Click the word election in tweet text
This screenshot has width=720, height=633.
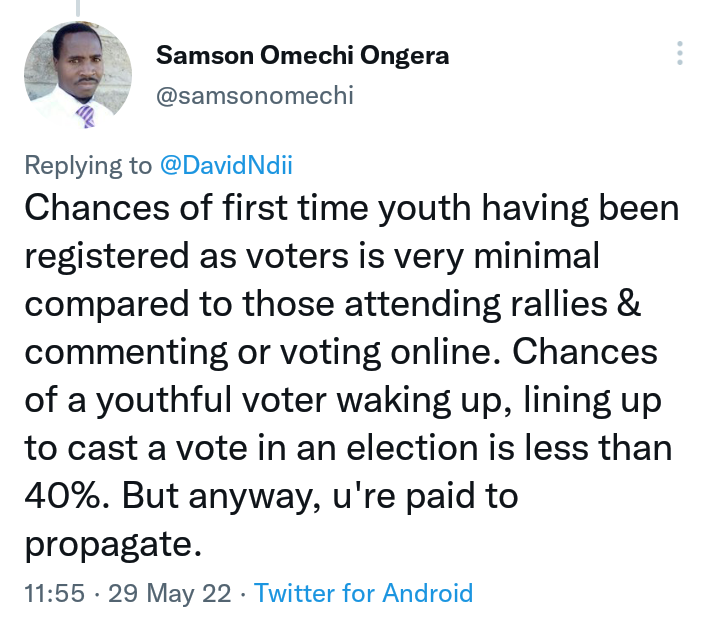pyautogui.click(x=412, y=448)
